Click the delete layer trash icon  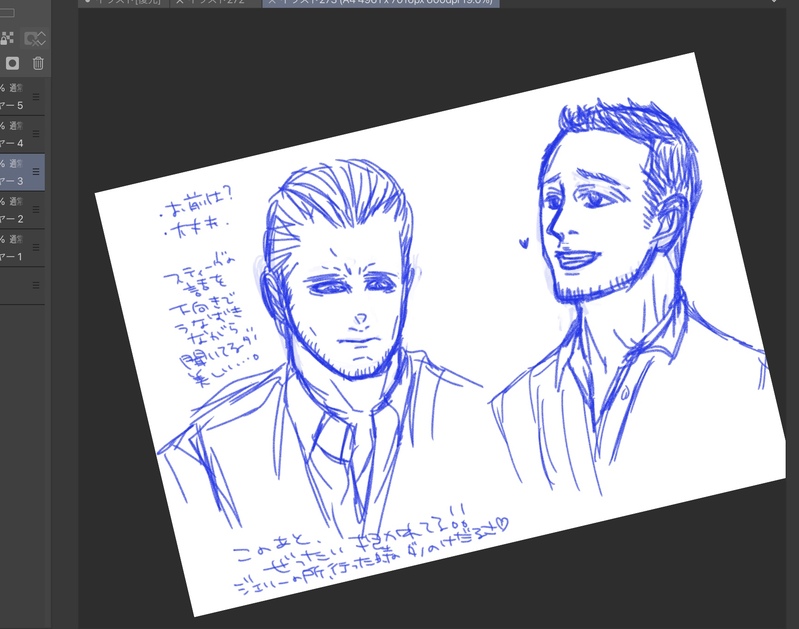click(x=38, y=63)
